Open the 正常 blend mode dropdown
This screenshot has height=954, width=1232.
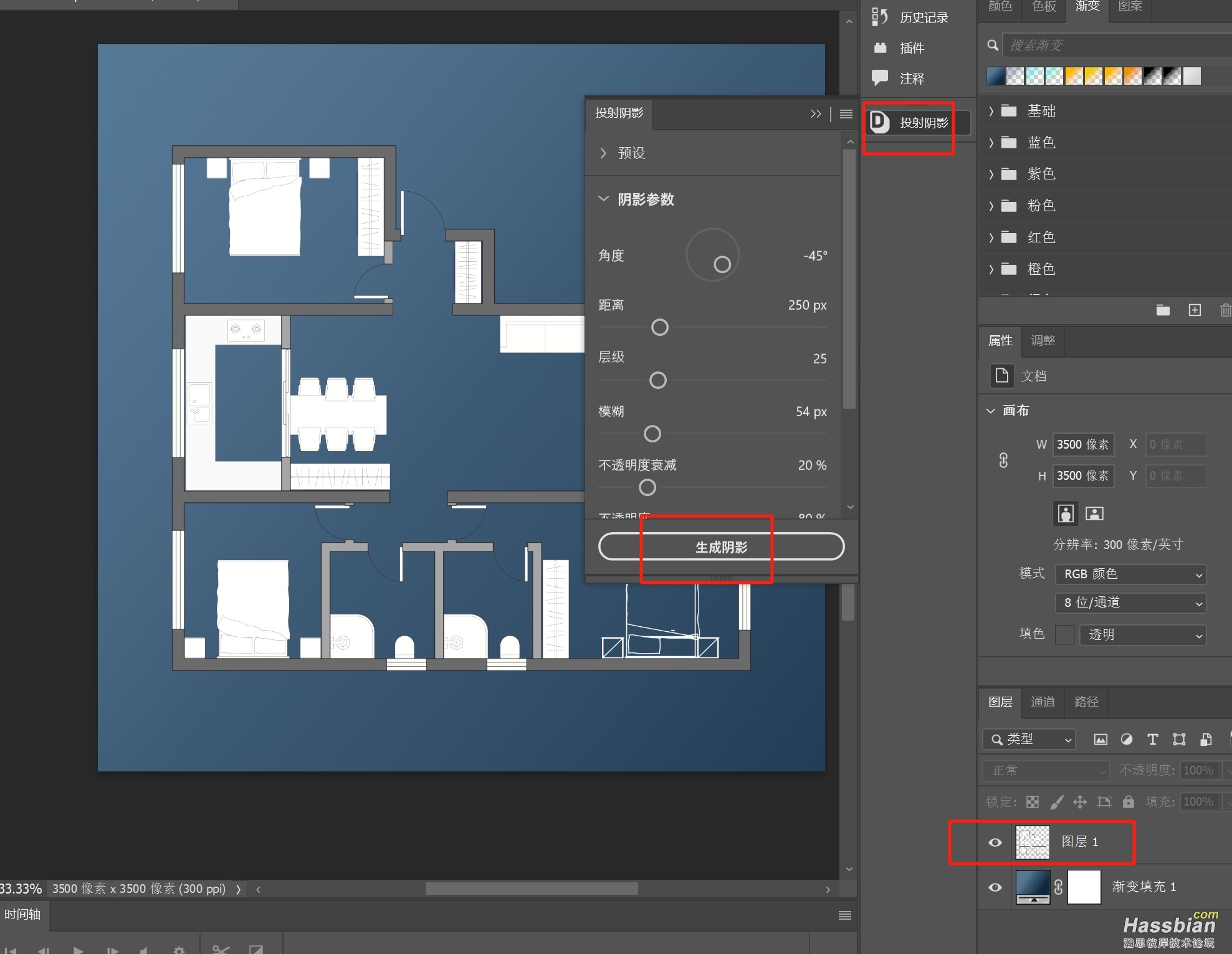pyautogui.click(x=1046, y=771)
